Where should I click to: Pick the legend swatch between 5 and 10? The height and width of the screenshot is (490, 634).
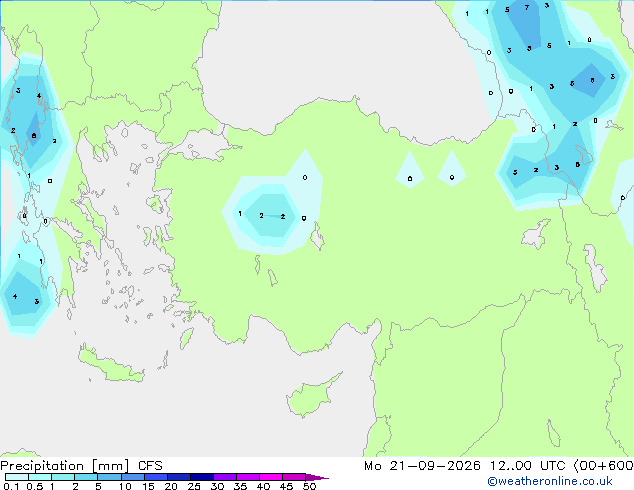(109, 477)
